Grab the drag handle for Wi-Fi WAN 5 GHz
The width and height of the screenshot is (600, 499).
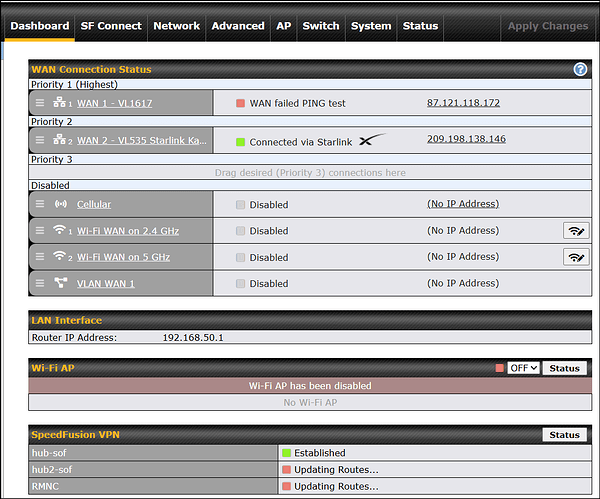pyautogui.click(x=40, y=256)
